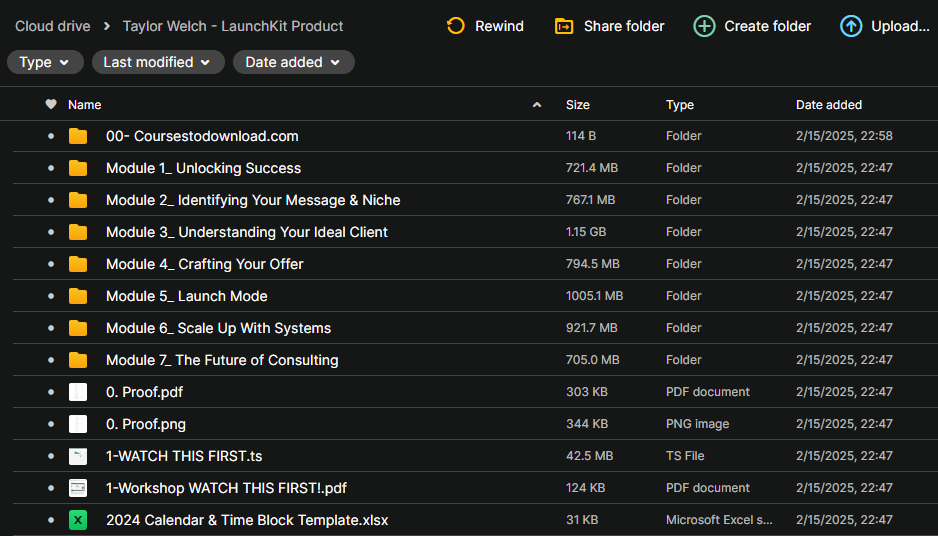Click the Rewind circular arrow icon
The width and height of the screenshot is (938, 536).
455,26
